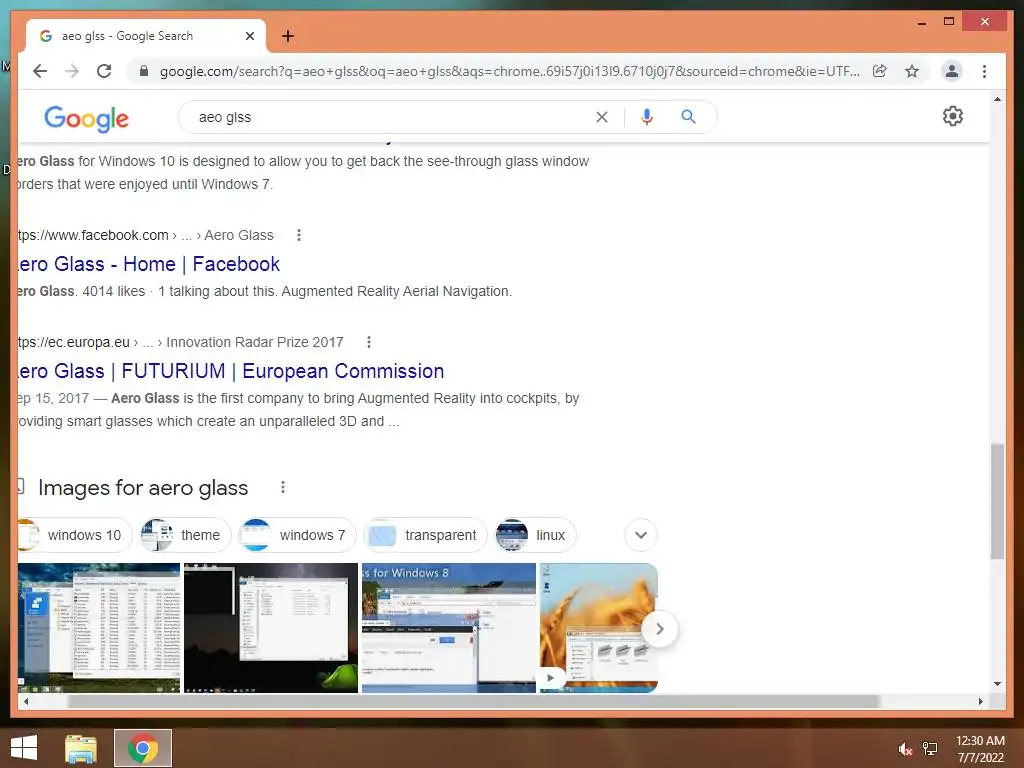Bookmark this page with the star icon
The height and width of the screenshot is (768, 1024).
(912, 71)
